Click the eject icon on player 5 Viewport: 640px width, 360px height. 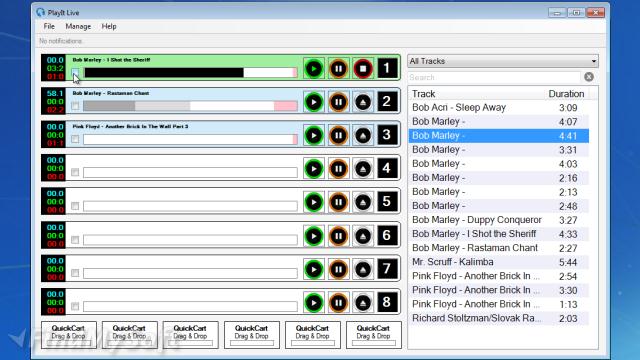(x=363, y=202)
